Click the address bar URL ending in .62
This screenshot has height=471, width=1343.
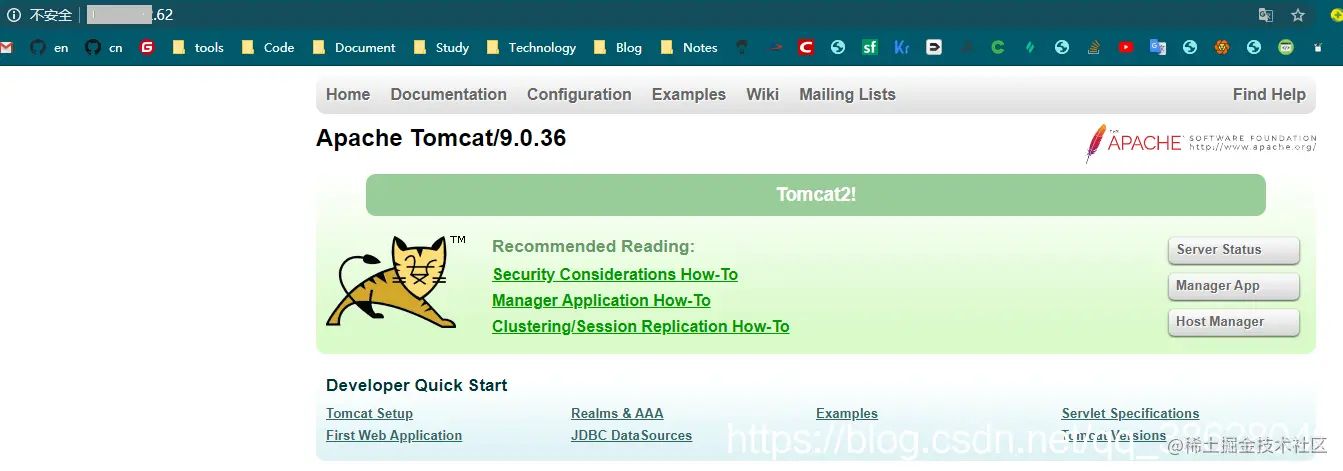130,15
